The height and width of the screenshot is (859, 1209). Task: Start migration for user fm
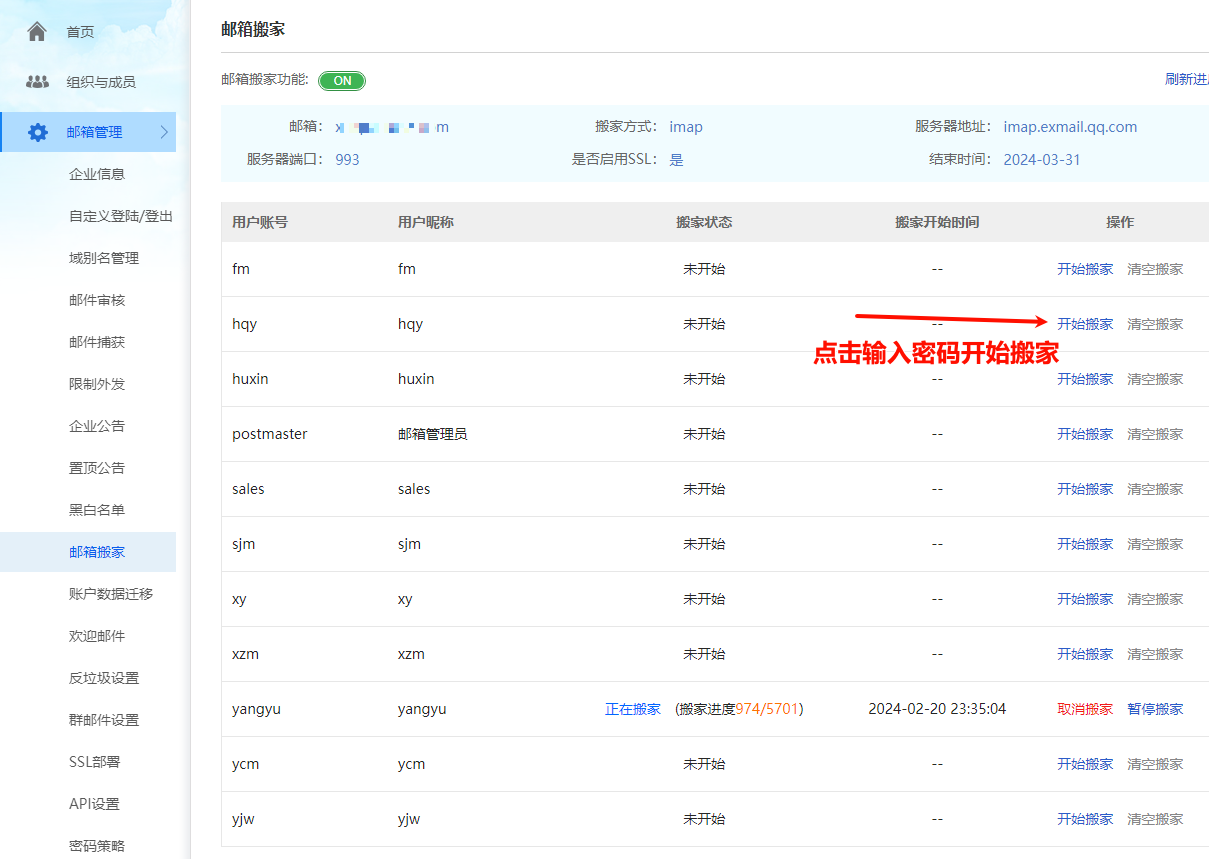(x=1085, y=269)
